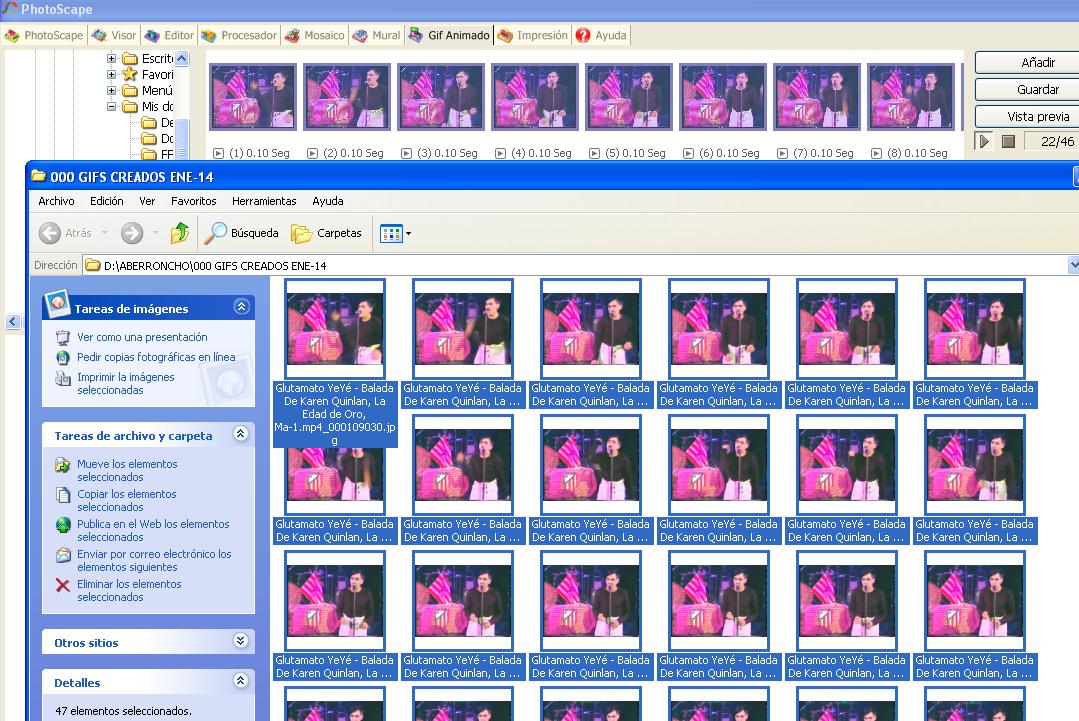The height and width of the screenshot is (721, 1079).
Task: Open the Atrás history dropdown arrow
Action: point(105,233)
